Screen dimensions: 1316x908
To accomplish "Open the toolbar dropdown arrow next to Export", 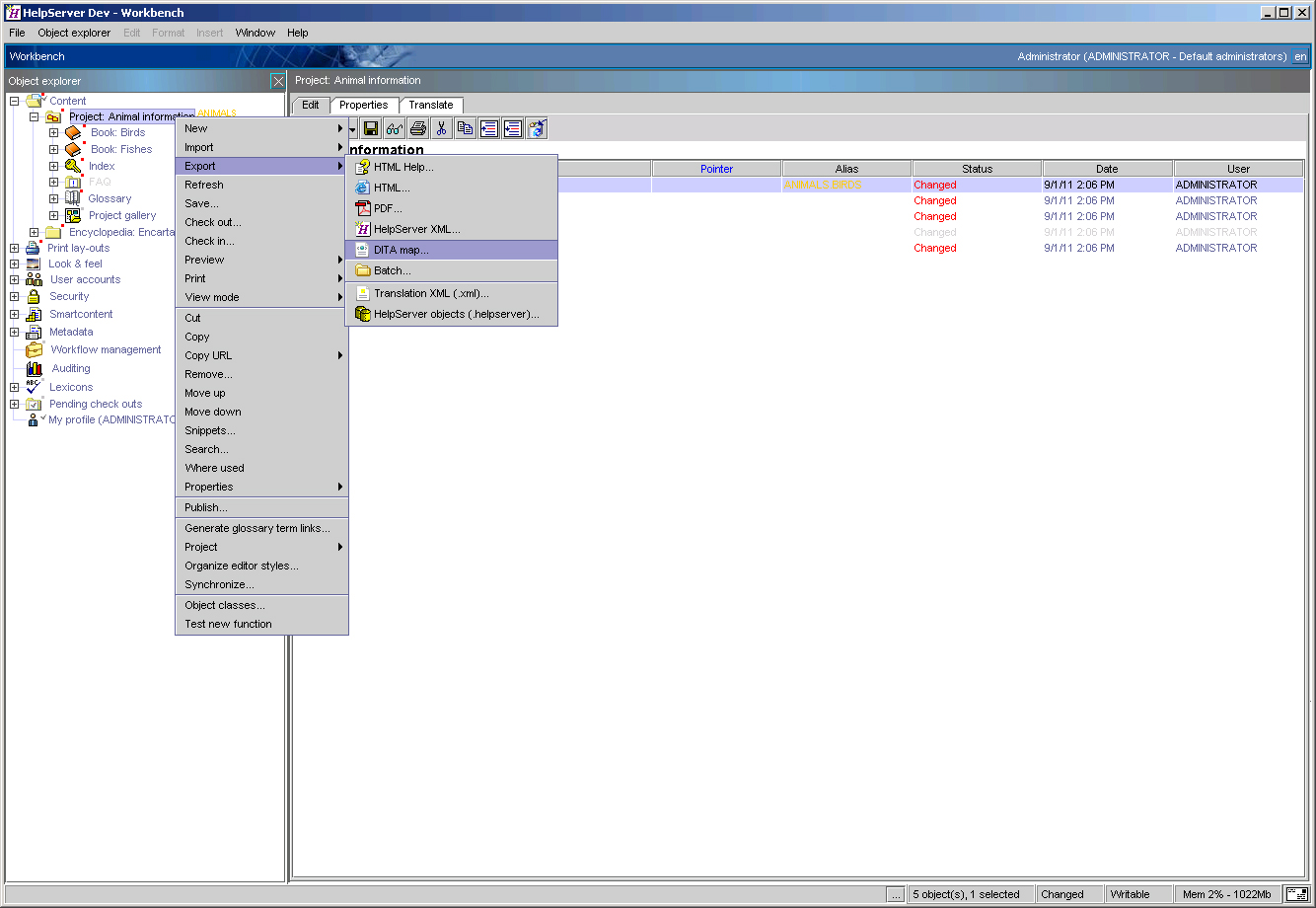I will pos(352,127).
